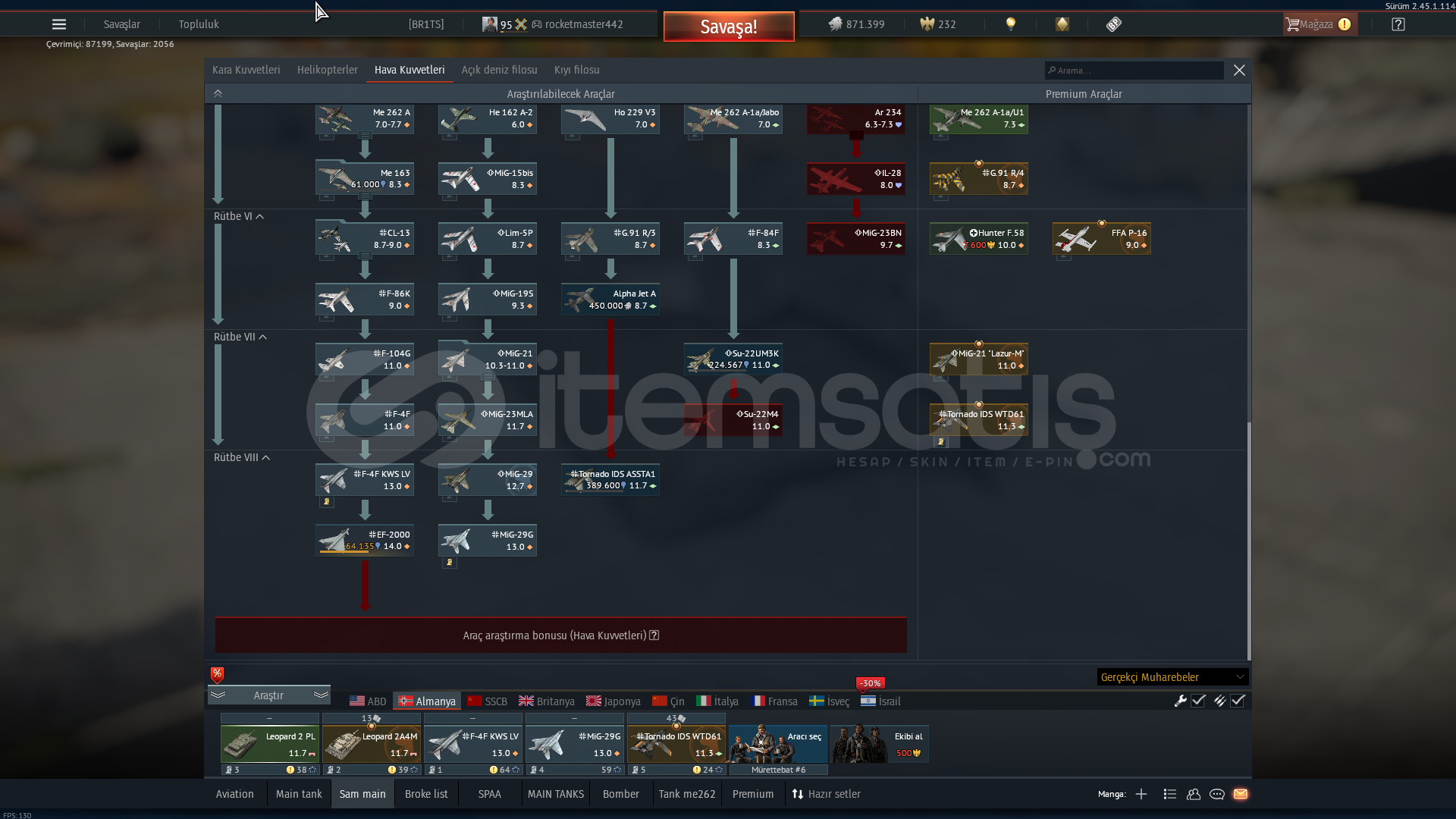This screenshot has height=819, width=1456.
Task: Open the mail envelope icon
Action: (1241, 794)
